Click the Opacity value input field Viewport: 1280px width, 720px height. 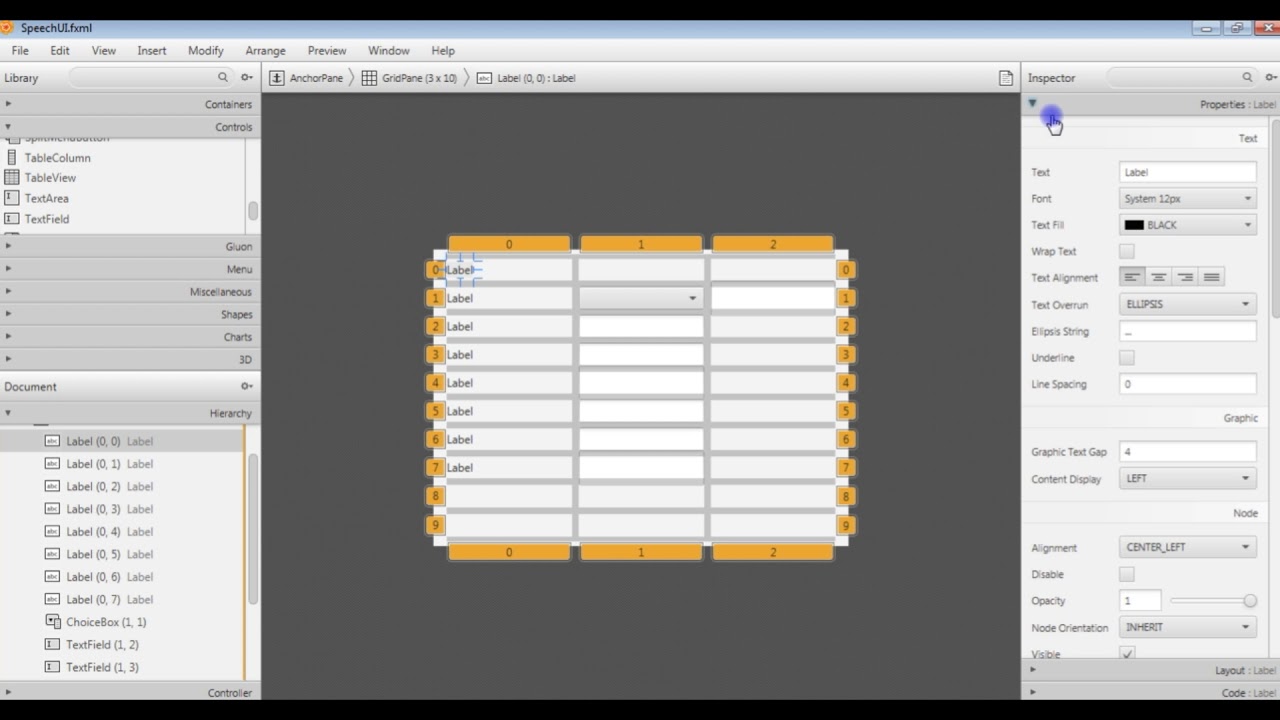[x=1140, y=600]
